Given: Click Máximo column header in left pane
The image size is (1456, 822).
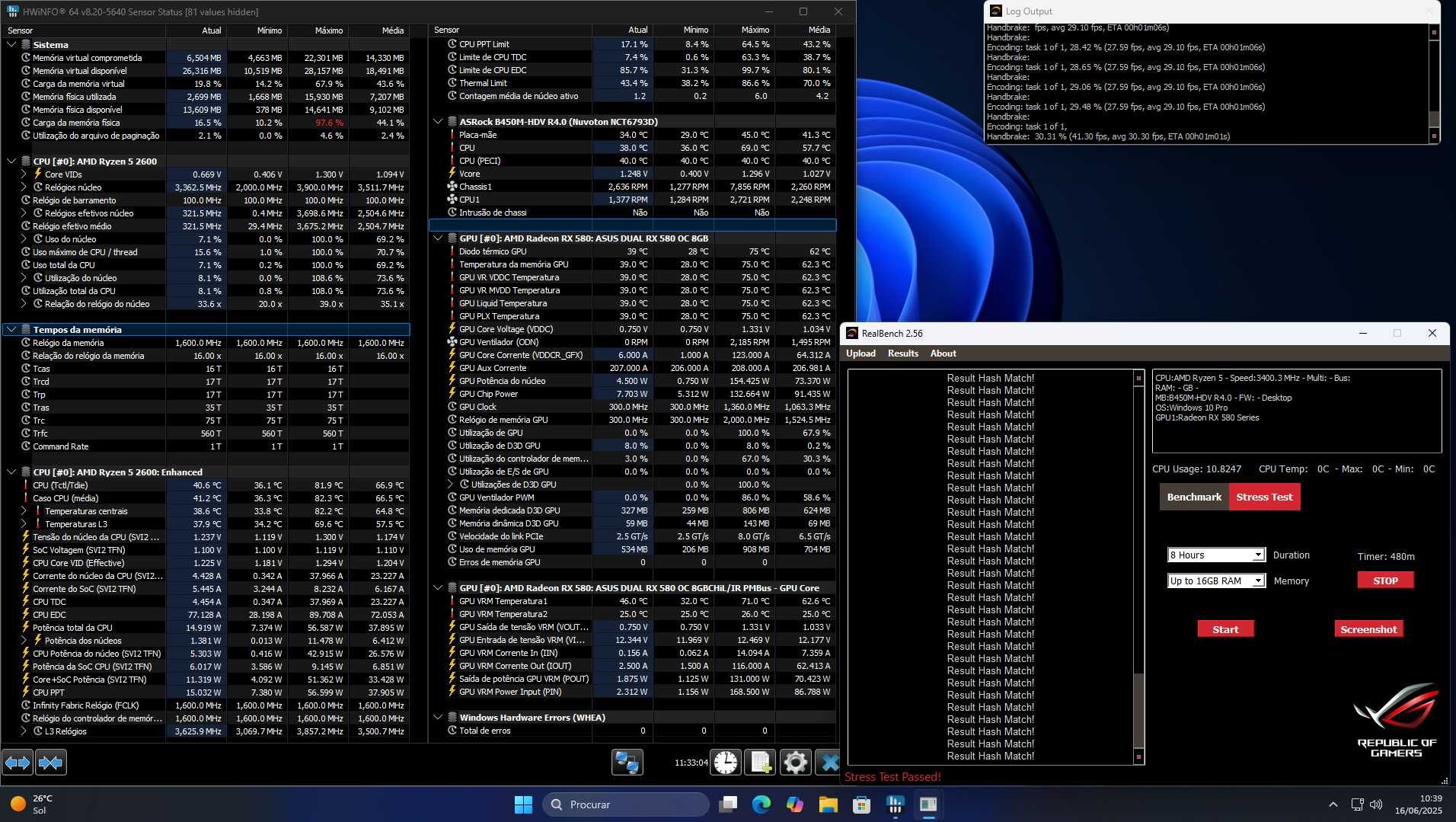Looking at the screenshot, I should pos(318,30).
